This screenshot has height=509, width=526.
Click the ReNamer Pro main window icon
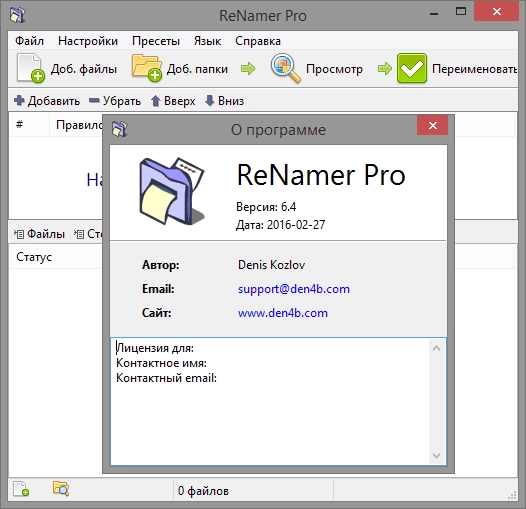[x=17, y=15]
